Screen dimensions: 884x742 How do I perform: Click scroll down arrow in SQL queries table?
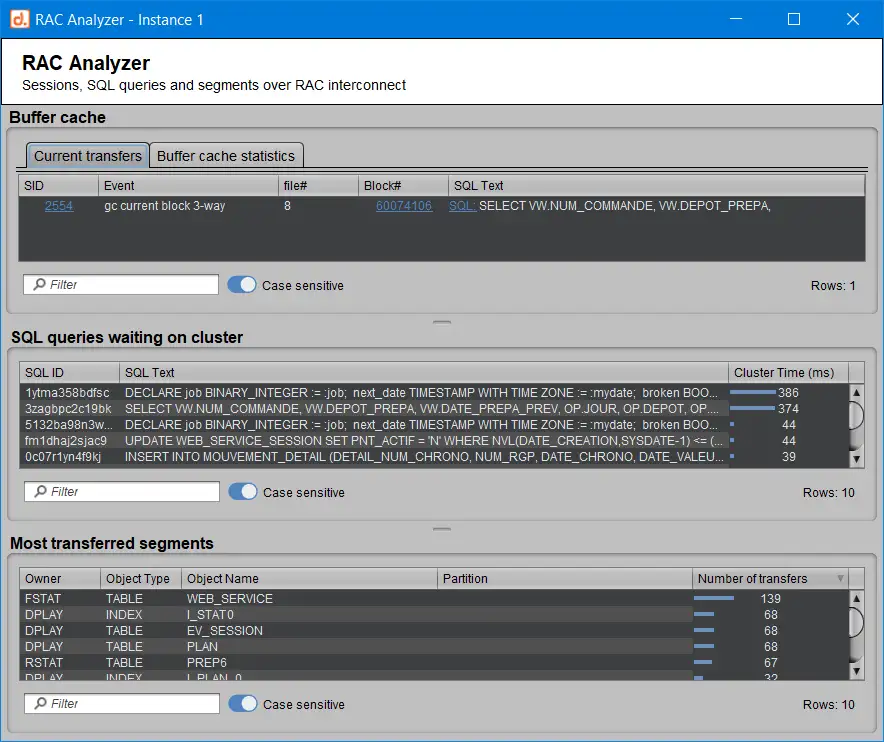tap(856, 460)
